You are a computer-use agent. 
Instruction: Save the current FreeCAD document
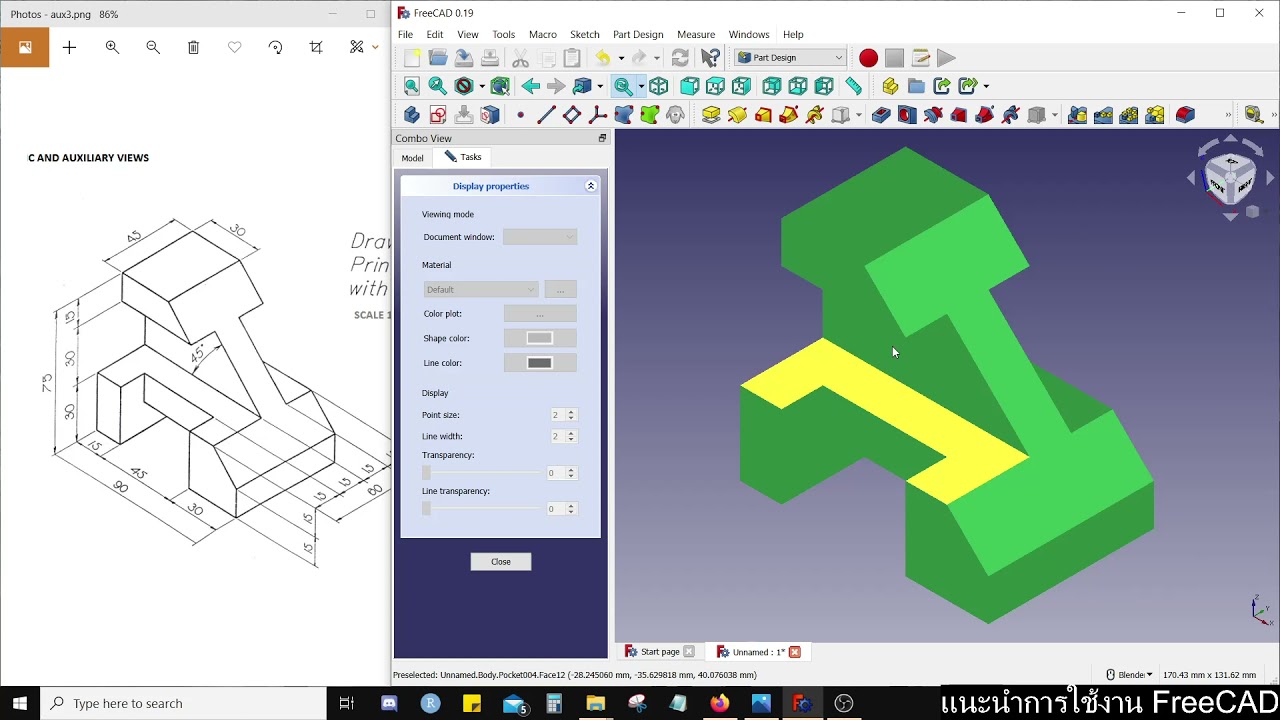pos(464,58)
